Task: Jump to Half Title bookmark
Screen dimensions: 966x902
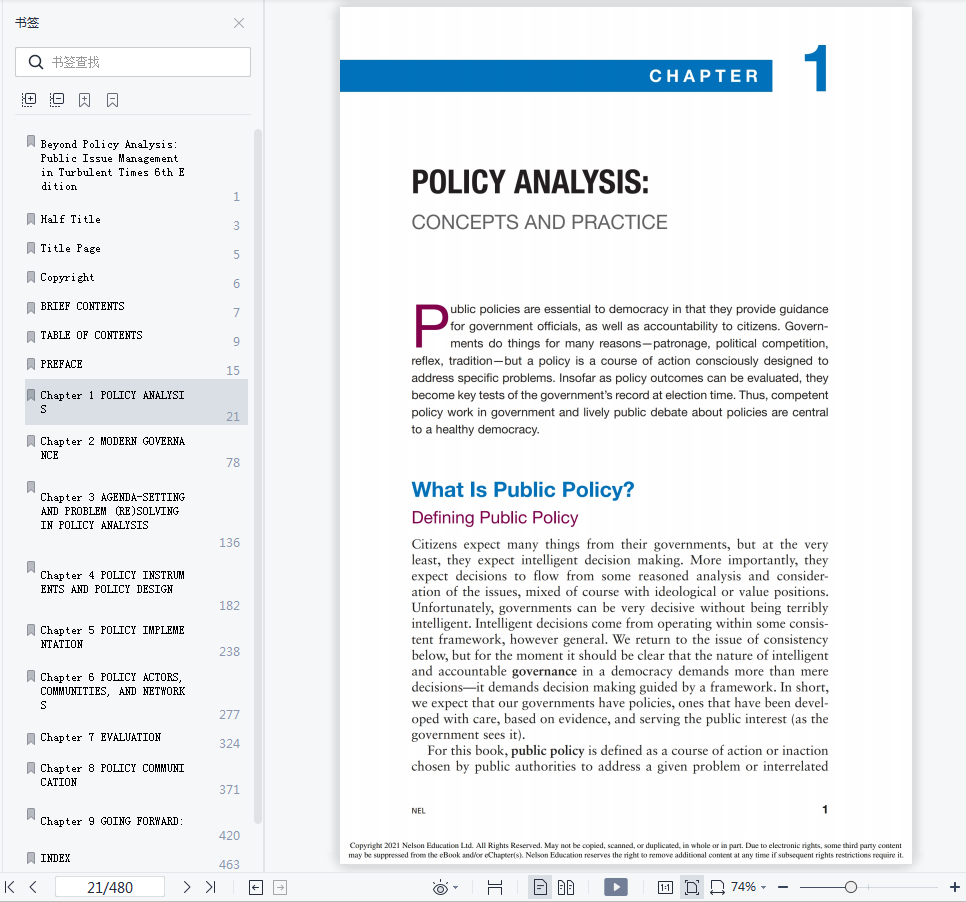Action: (71, 219)
